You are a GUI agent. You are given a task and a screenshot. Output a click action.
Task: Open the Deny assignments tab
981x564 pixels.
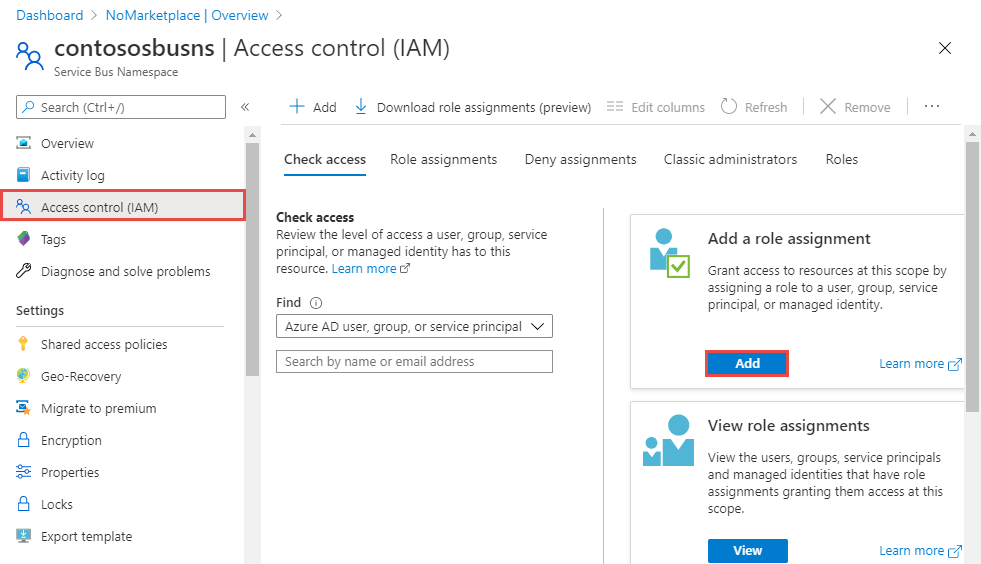pyautogui.click(x=581, y=160)
